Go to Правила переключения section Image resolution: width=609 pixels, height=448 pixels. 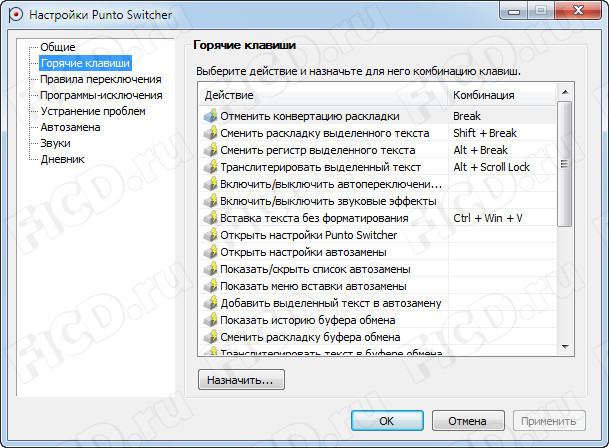[x=101, y=79]
